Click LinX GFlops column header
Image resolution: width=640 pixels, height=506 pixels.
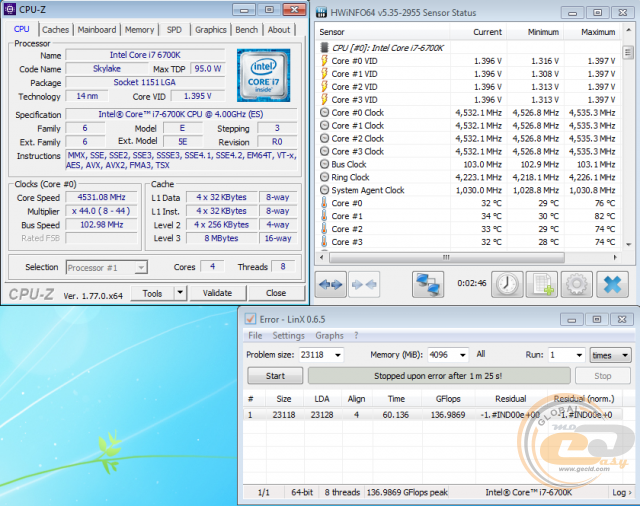coord(448,399)
